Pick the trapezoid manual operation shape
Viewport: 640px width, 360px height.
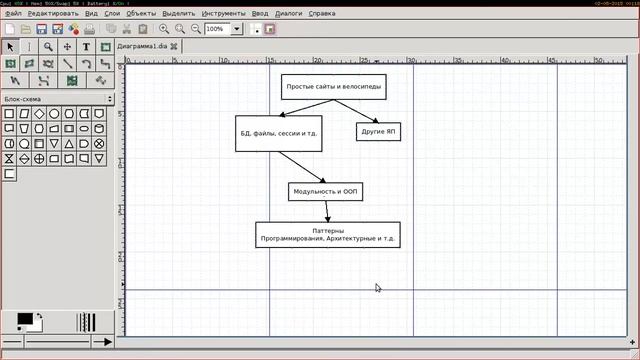[24, 129]
